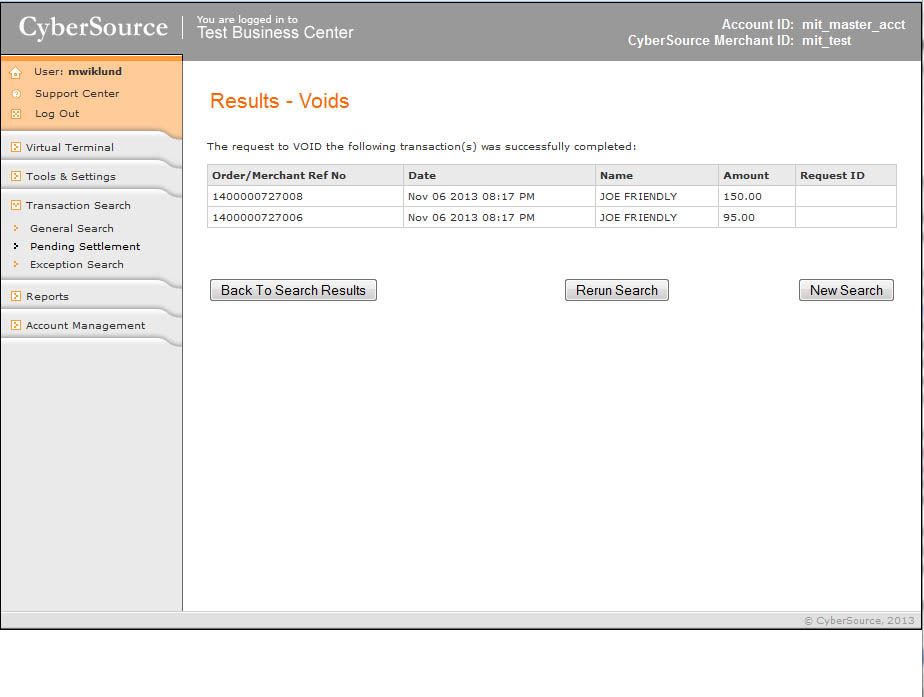Select the Log Out link
Viewport: 924px width, 697px height.
(x=57, y=114)
